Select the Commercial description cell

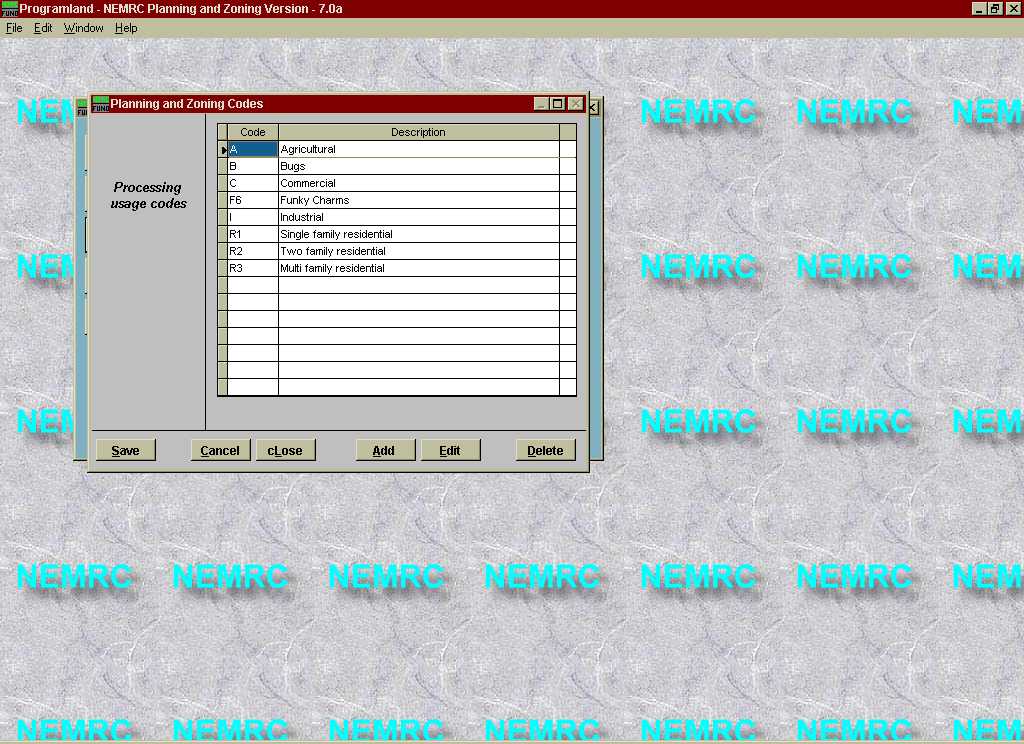tap(419, 183)
